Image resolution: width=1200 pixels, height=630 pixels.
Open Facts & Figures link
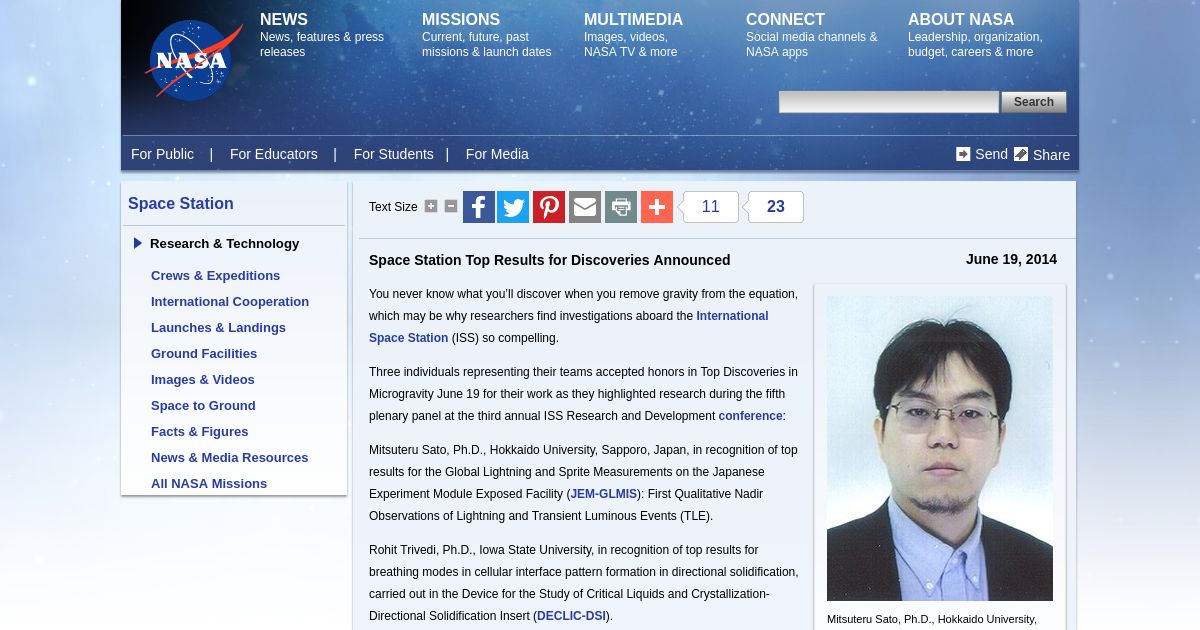tap(200, 431)
